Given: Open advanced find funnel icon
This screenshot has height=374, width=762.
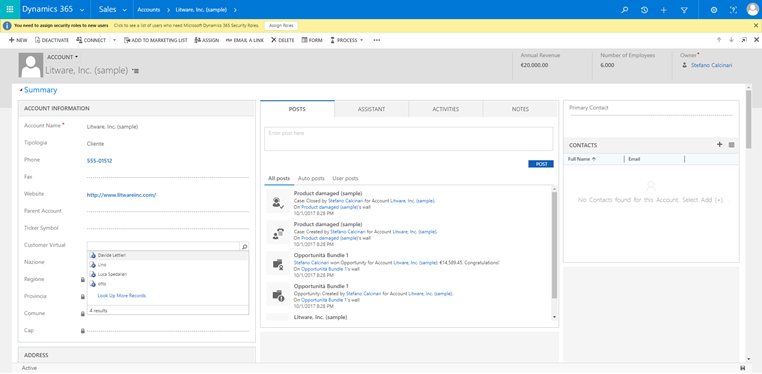Looking at the screenshot, I should coord(684,10).
